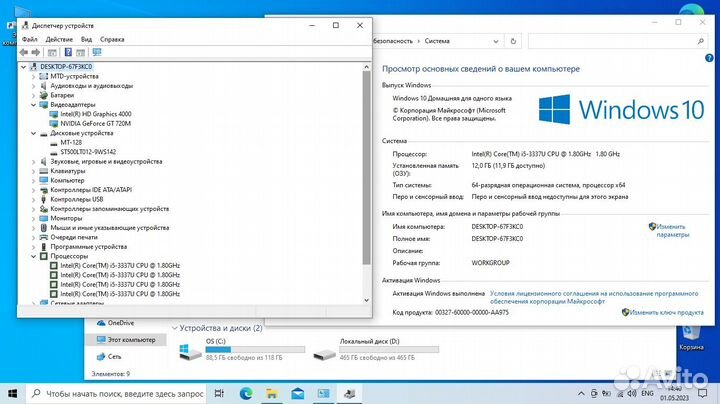Click the Control Panel search field

(618, 41)
